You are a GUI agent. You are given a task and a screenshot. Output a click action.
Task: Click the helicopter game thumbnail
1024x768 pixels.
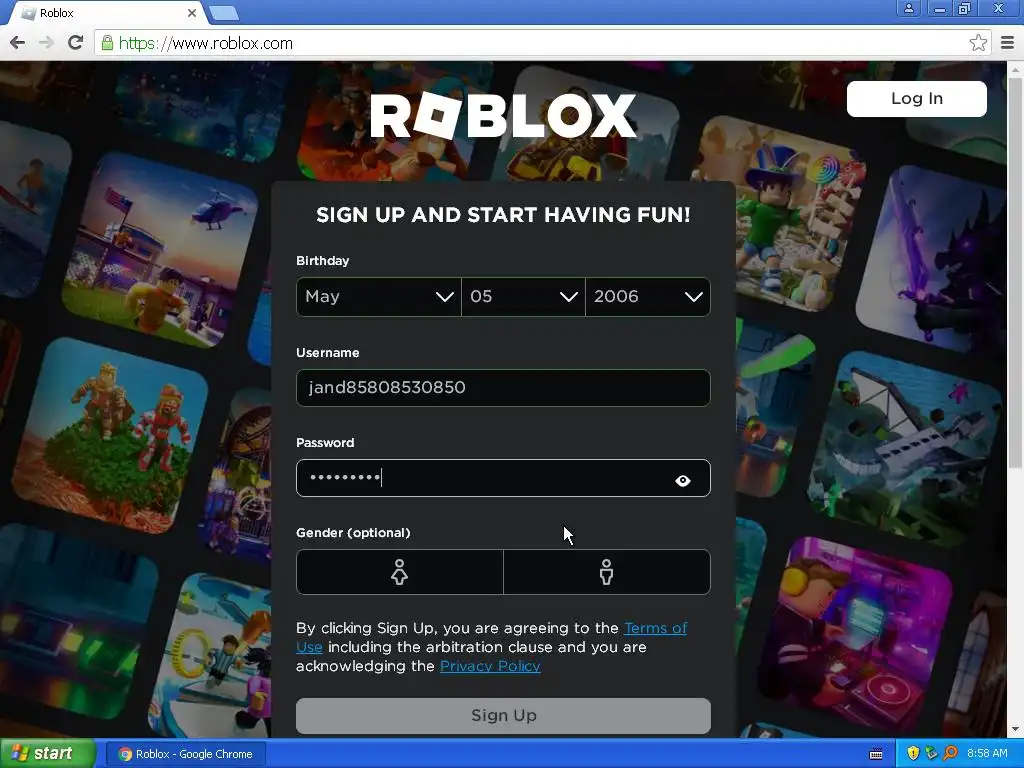tap(161, 250)
